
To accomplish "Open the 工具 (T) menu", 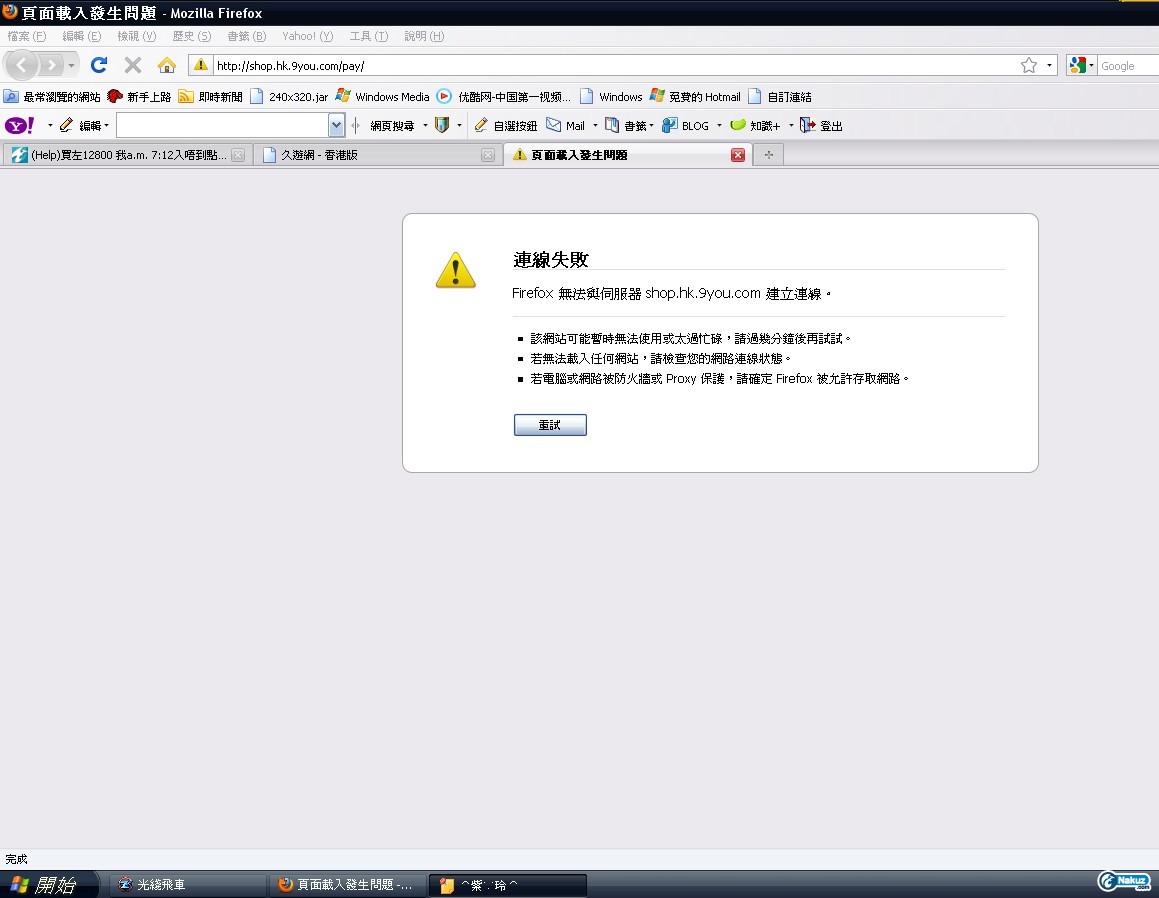I will [x=368, y=36].
